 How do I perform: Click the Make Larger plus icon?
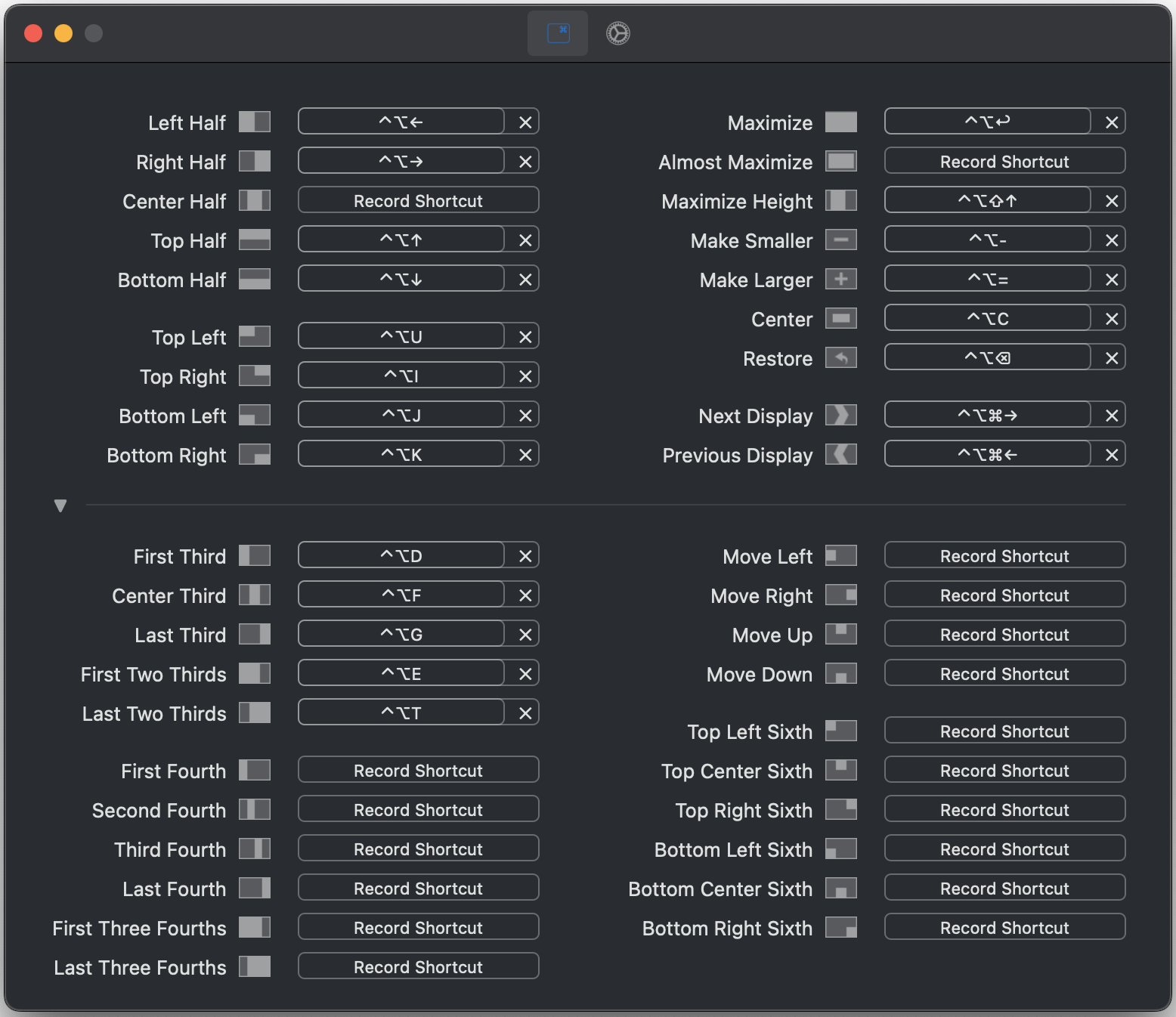tap(841, 279)
